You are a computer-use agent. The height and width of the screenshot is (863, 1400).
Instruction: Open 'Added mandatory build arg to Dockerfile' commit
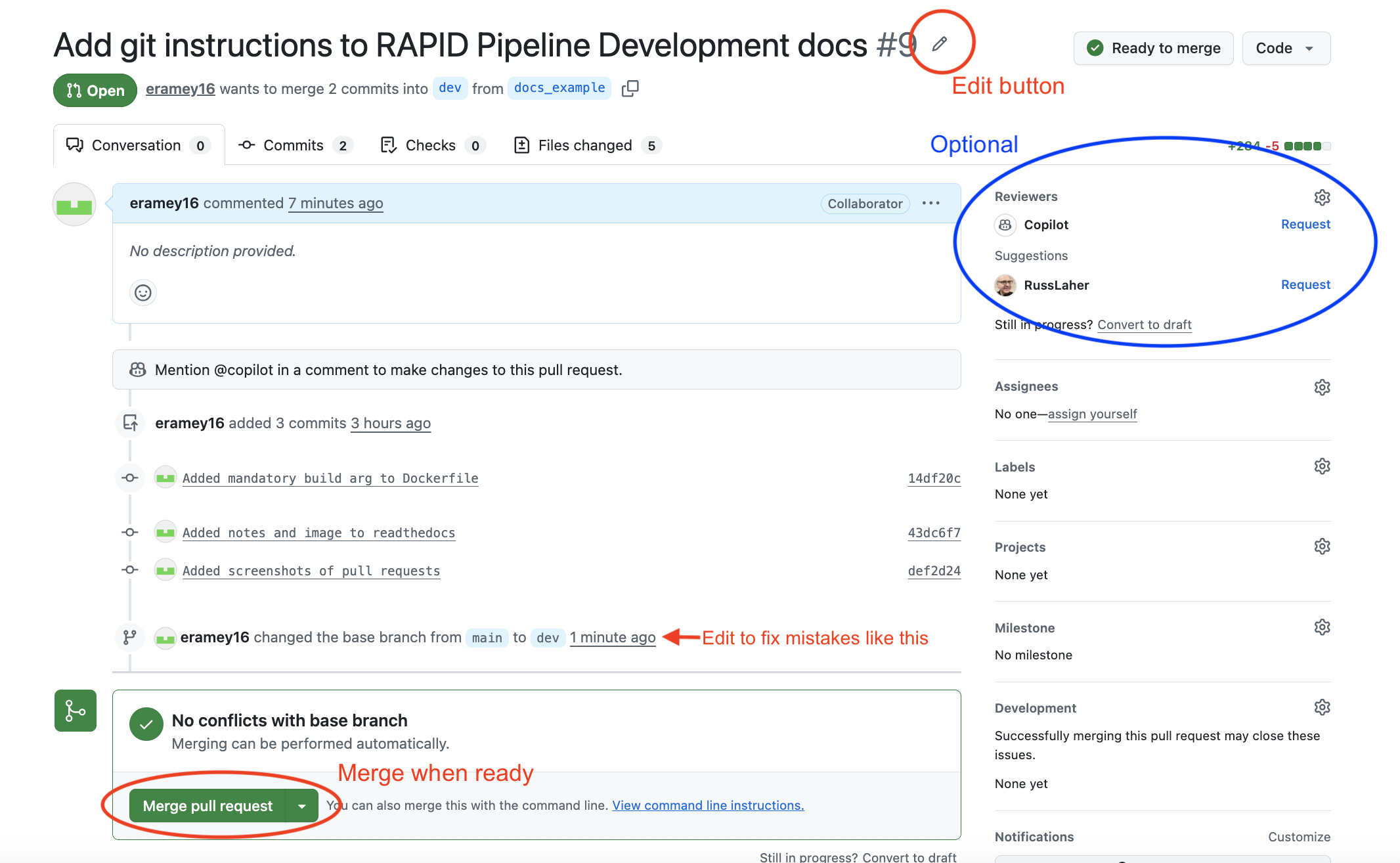(330, 478)
